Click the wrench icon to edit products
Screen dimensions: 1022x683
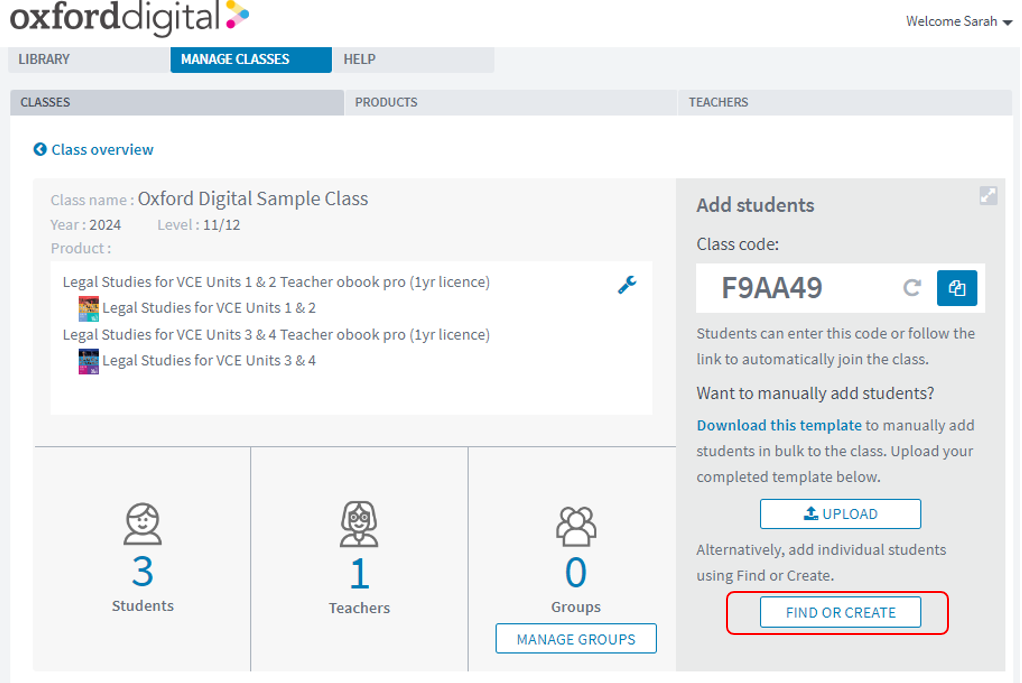point(627,285)
